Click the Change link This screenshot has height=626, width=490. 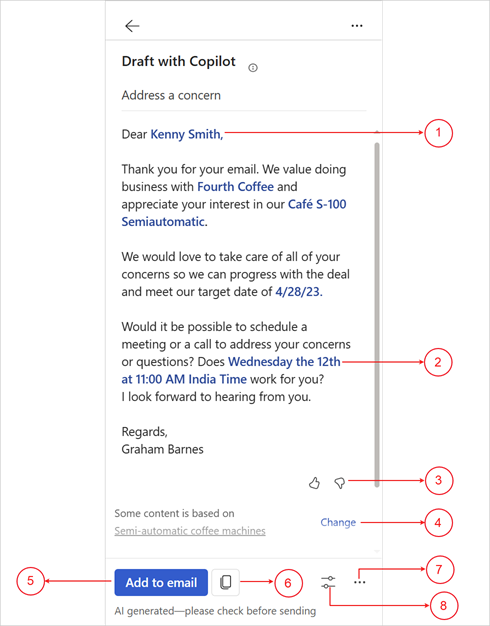pyautogui.click(x=338, y=522)
